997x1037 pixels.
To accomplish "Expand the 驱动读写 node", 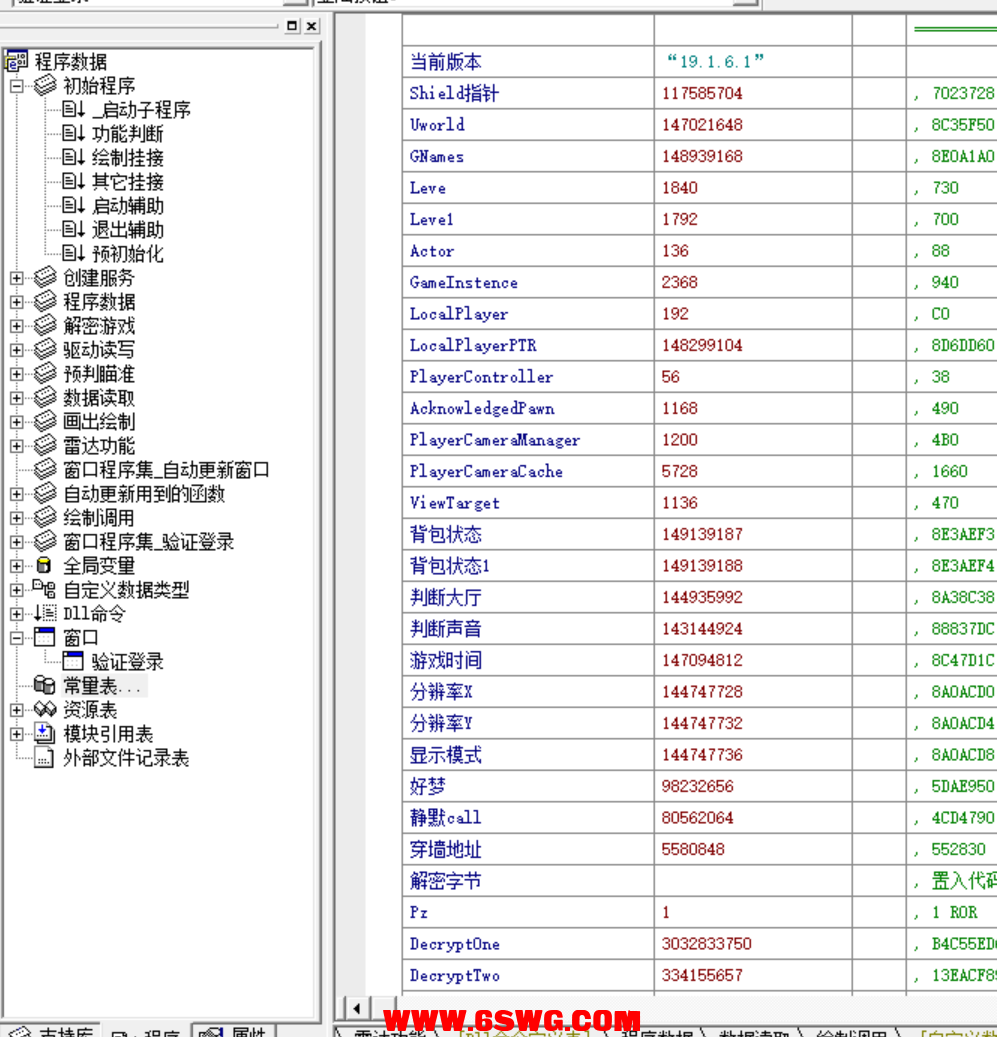I will click(17, 350).
